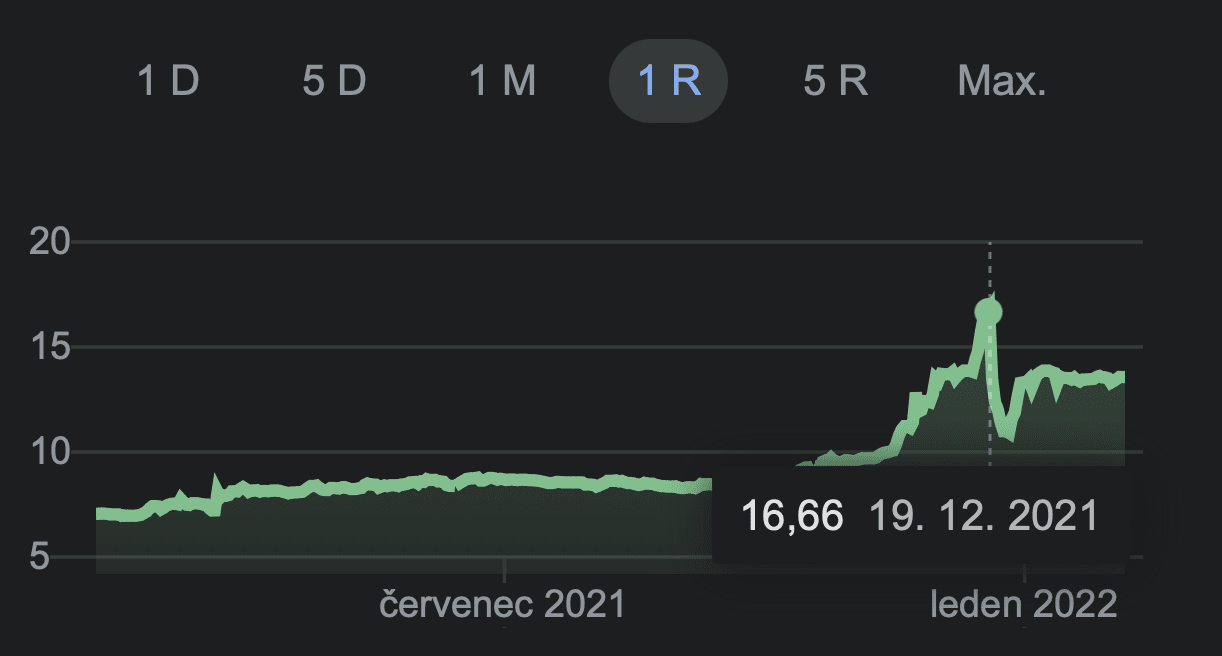Click the 16,66 value in tooltip
This screenshot has height=656, width=1222.
pyautogui.click(x=792, y=517)
